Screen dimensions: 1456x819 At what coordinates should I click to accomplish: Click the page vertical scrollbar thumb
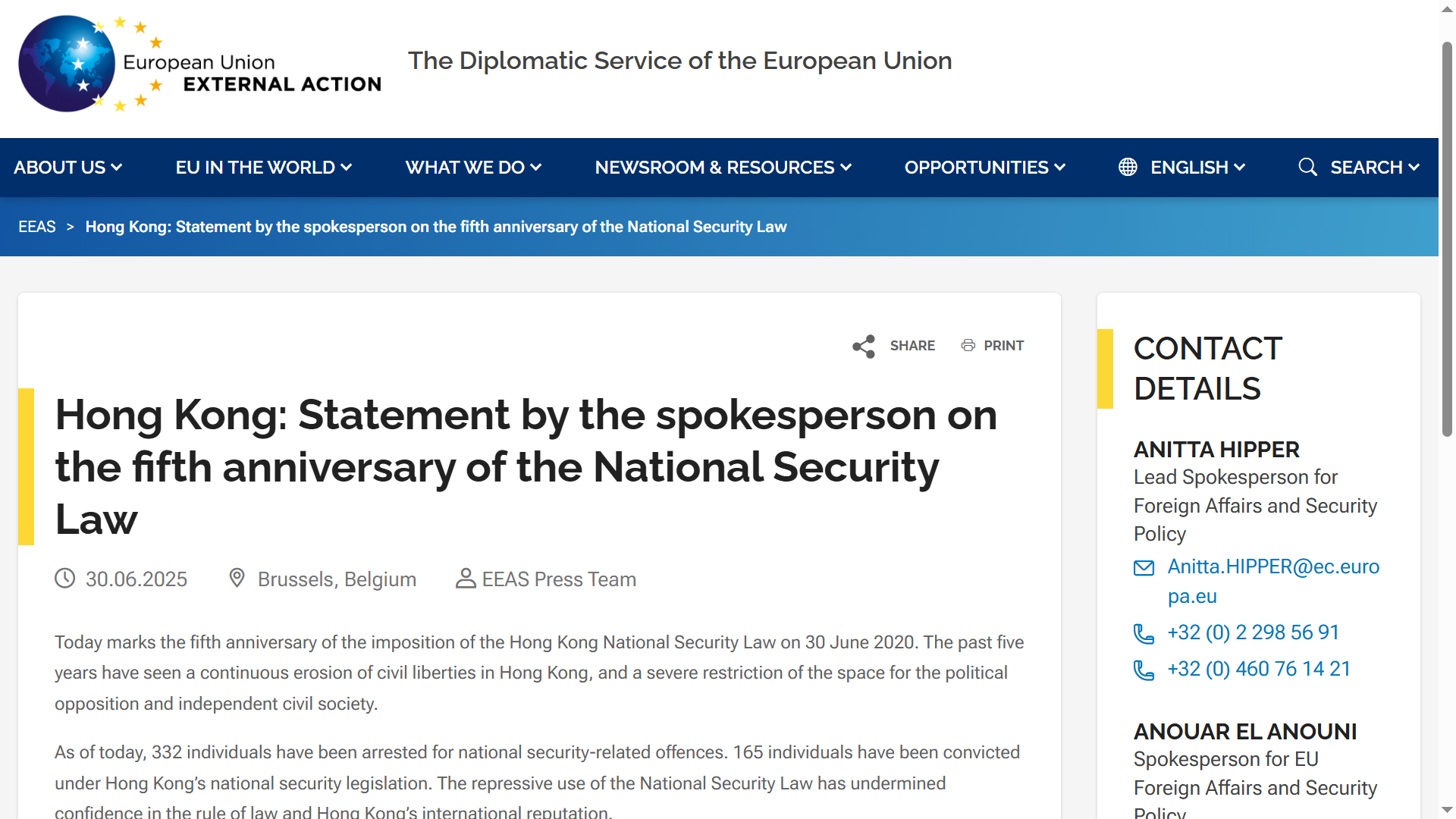pyautogui.click(x=1447, y=239)
